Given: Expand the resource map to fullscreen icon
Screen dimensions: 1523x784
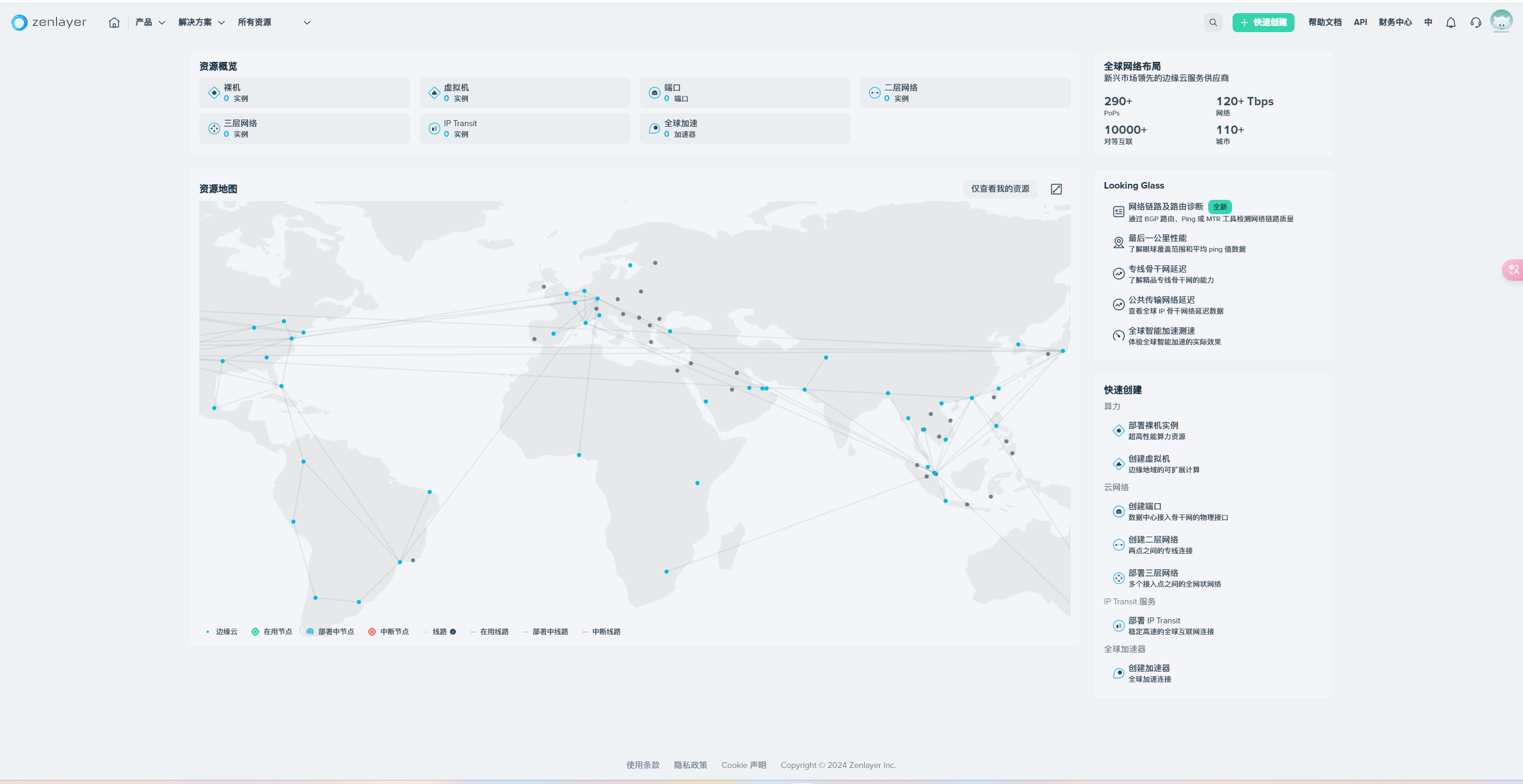Looking at the screenshot, I should click(x=1056, y=189).
